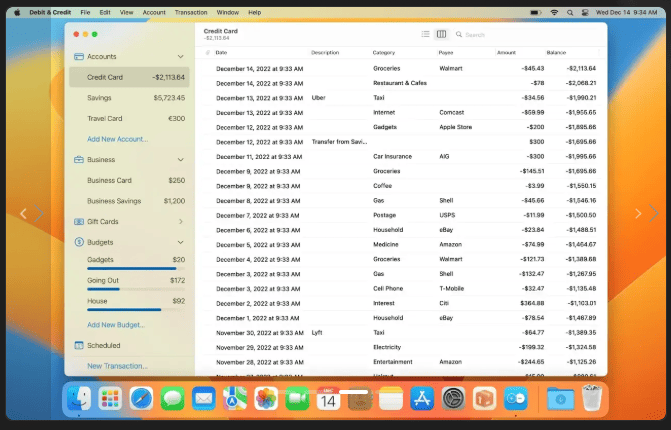The image size is (671, 430).
Task: Select the Apple Store Gadgets transaction
Action: pyautogui.click(x=401, y=127)
